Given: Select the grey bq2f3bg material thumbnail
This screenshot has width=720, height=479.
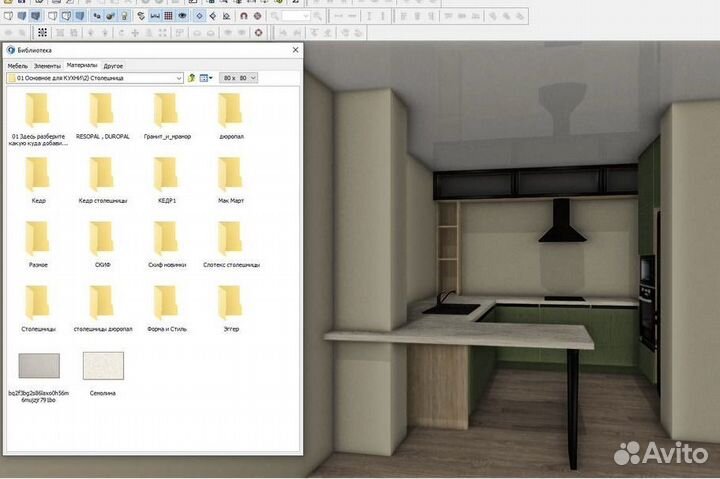Looking at the screenshot, I should pos(39,367).
